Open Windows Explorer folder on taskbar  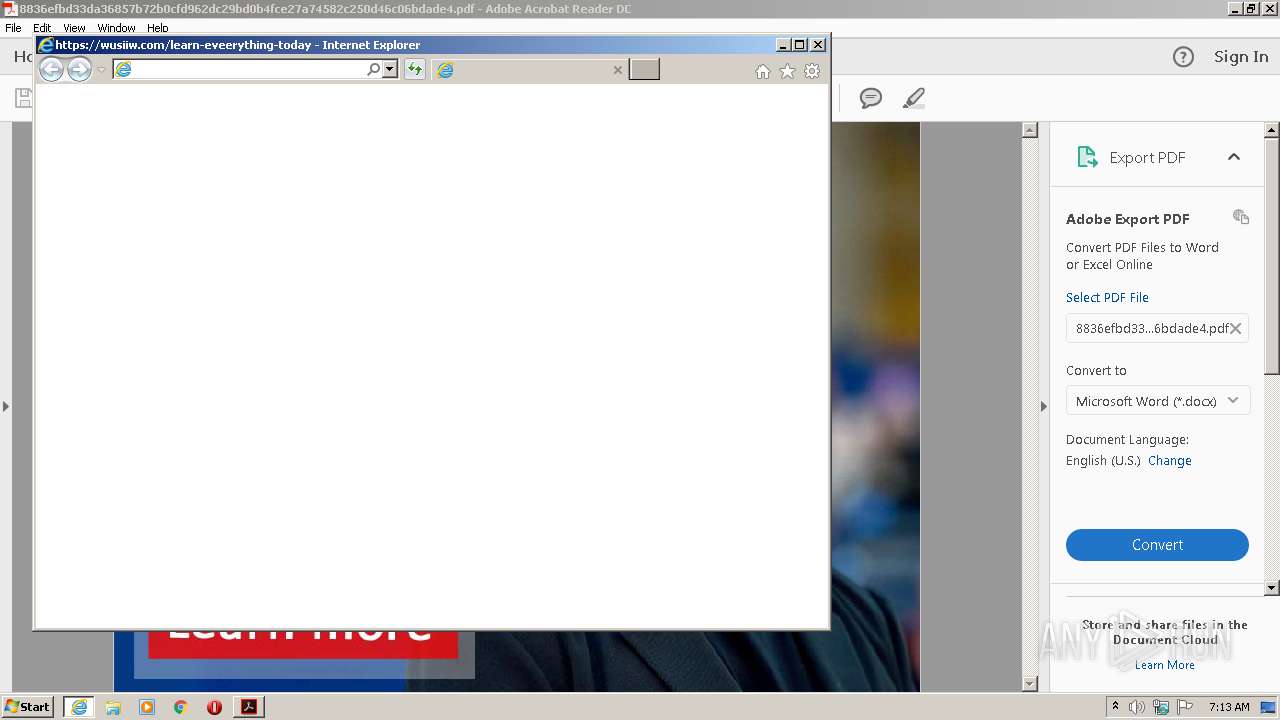(113, 707)
